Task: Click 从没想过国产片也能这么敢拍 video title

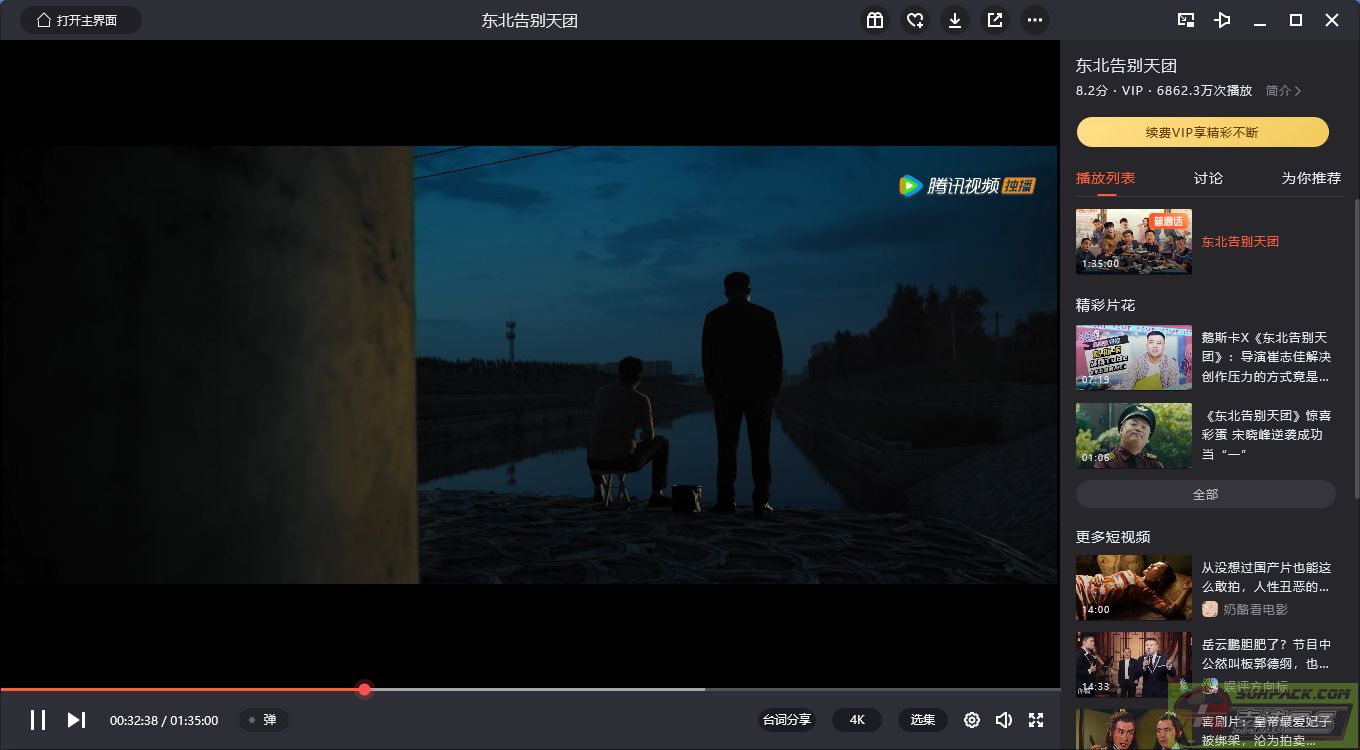Action: [x=1266, y=577]
